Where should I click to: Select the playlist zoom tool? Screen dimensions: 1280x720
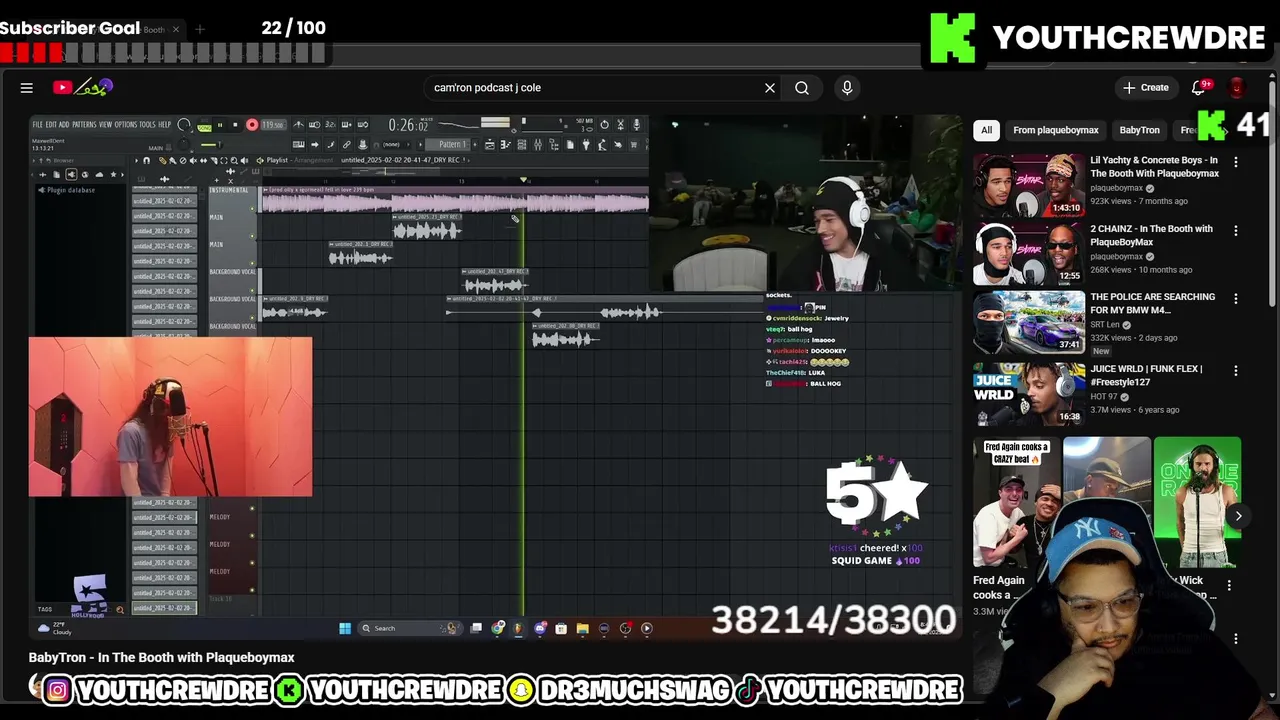[234, 160]
